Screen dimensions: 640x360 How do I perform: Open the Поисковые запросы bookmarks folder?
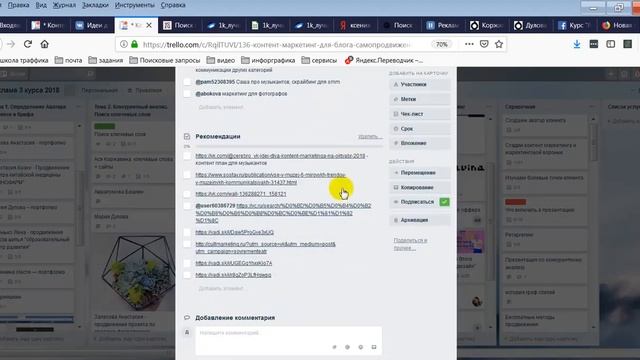tap(165, 60)
